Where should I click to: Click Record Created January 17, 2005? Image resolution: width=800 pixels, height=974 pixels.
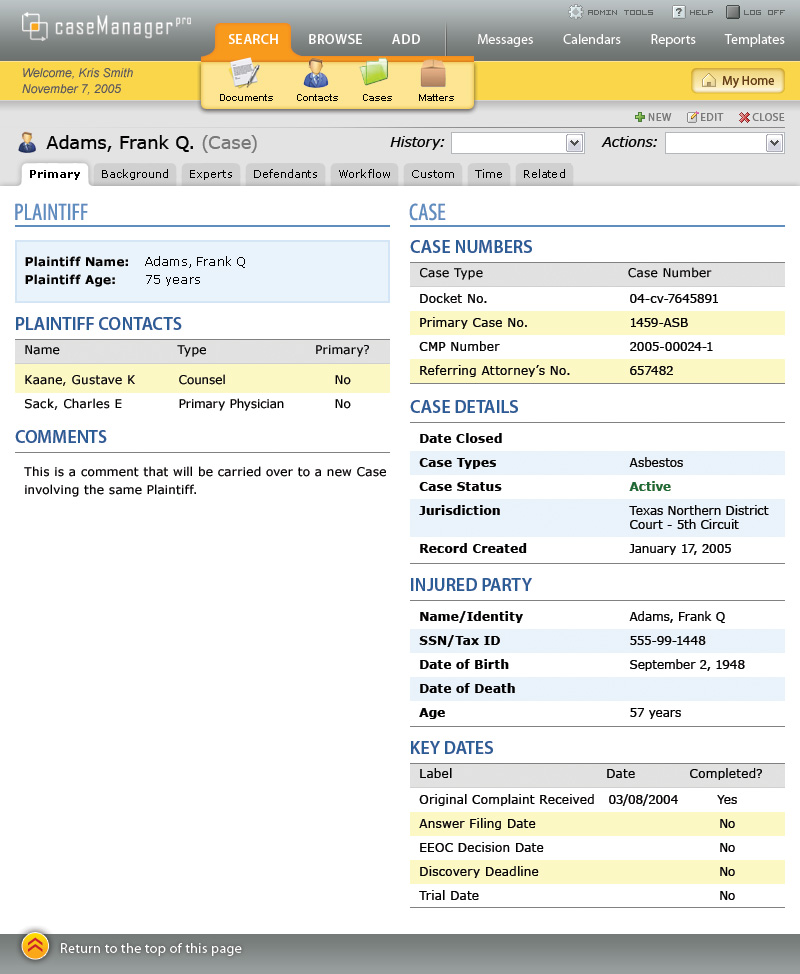coord(680,548)
